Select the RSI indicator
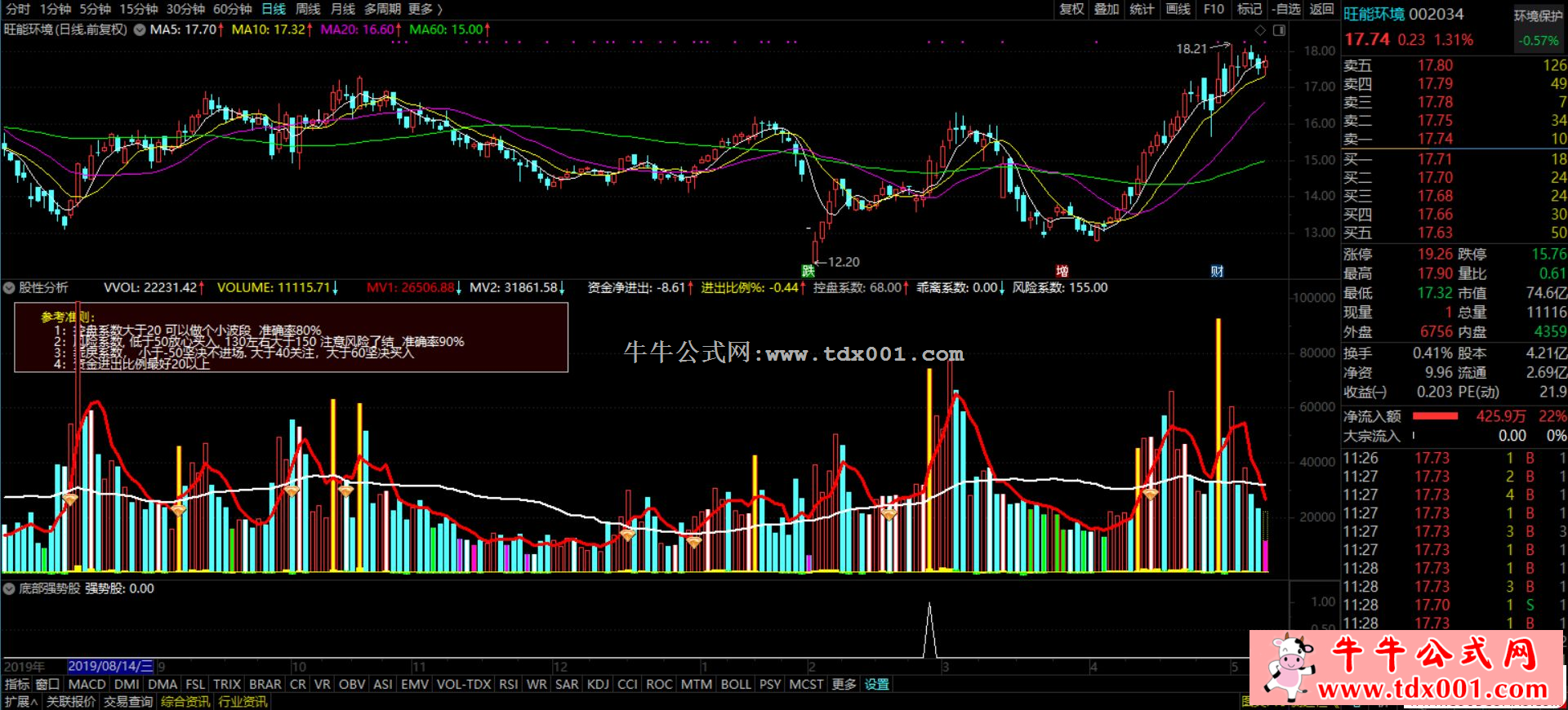1568x710 pixels. click(x=508, y=684)
